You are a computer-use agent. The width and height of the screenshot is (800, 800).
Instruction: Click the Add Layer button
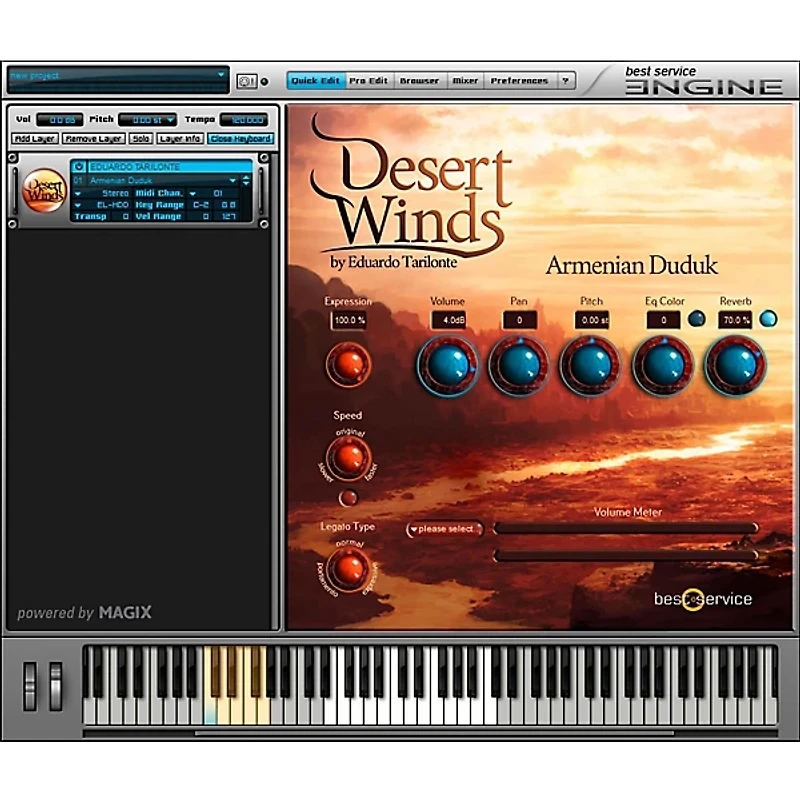35,139
